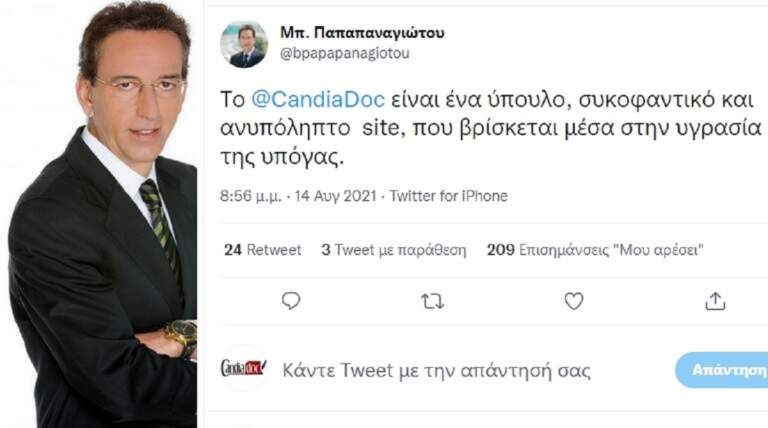Viewport: 768px width, 428px height.
Task: Focus the Κάντε Tweet με την απάντησή σας field
Action: [x=437, y=370]
